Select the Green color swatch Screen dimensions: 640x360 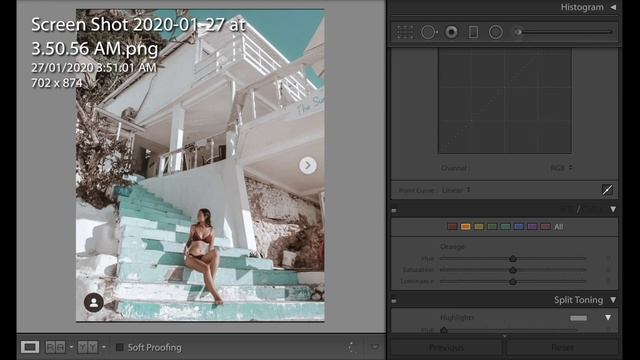[492, 227]
